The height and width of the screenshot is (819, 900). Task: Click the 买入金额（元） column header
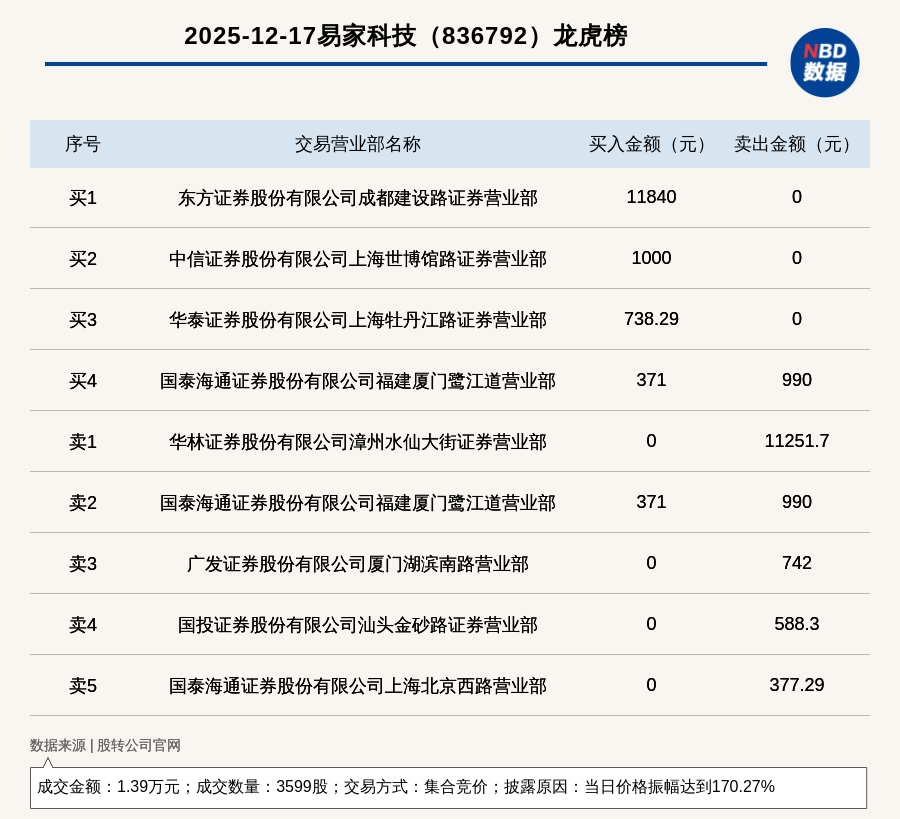click(x=651, y=144)
